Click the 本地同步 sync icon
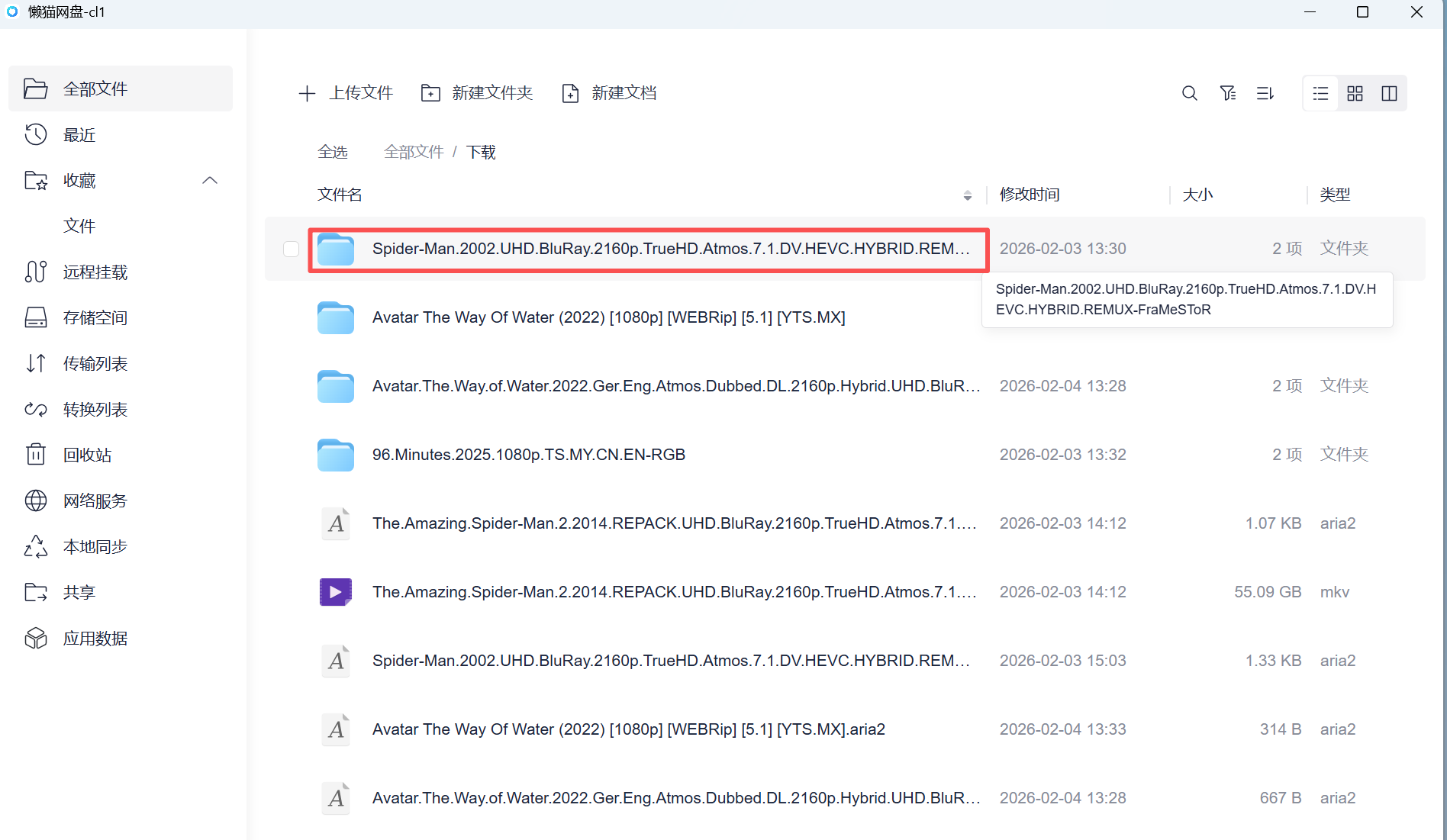The width and height of the screenshot is (1447, 840). click(x=36, y=546)
